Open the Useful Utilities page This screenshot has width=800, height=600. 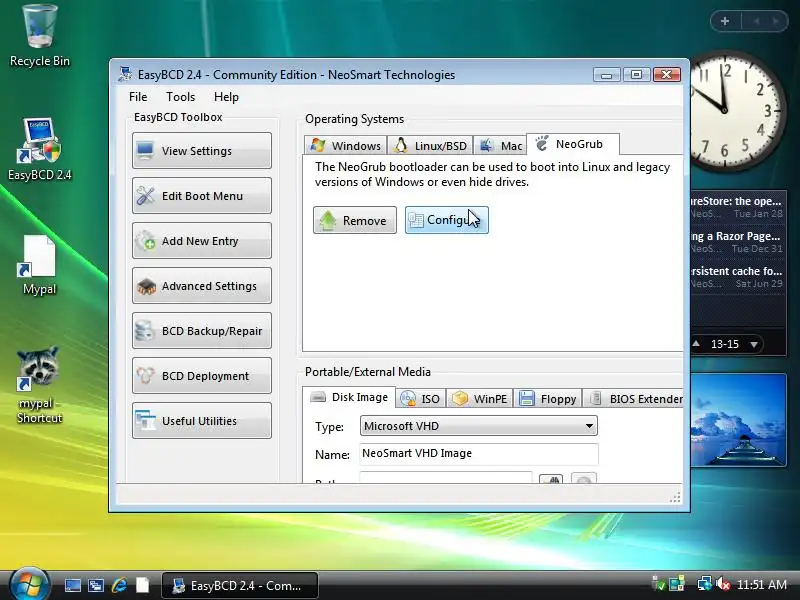click(x=202, y=420)
